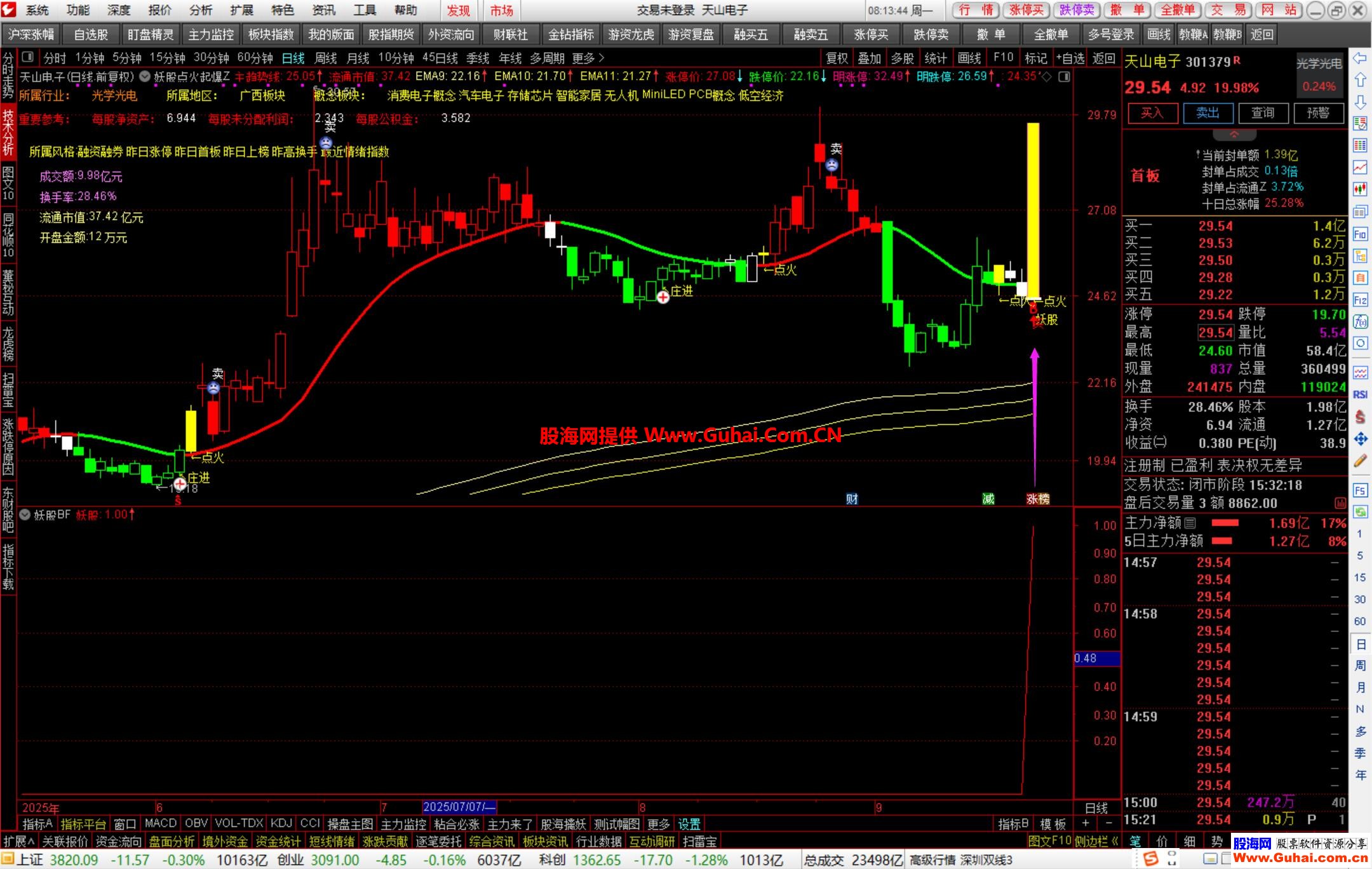The width and height of the screenshot is (1372, 869).
Task: Click the 财 marker at chart bottom
Action: click(852, 499)
